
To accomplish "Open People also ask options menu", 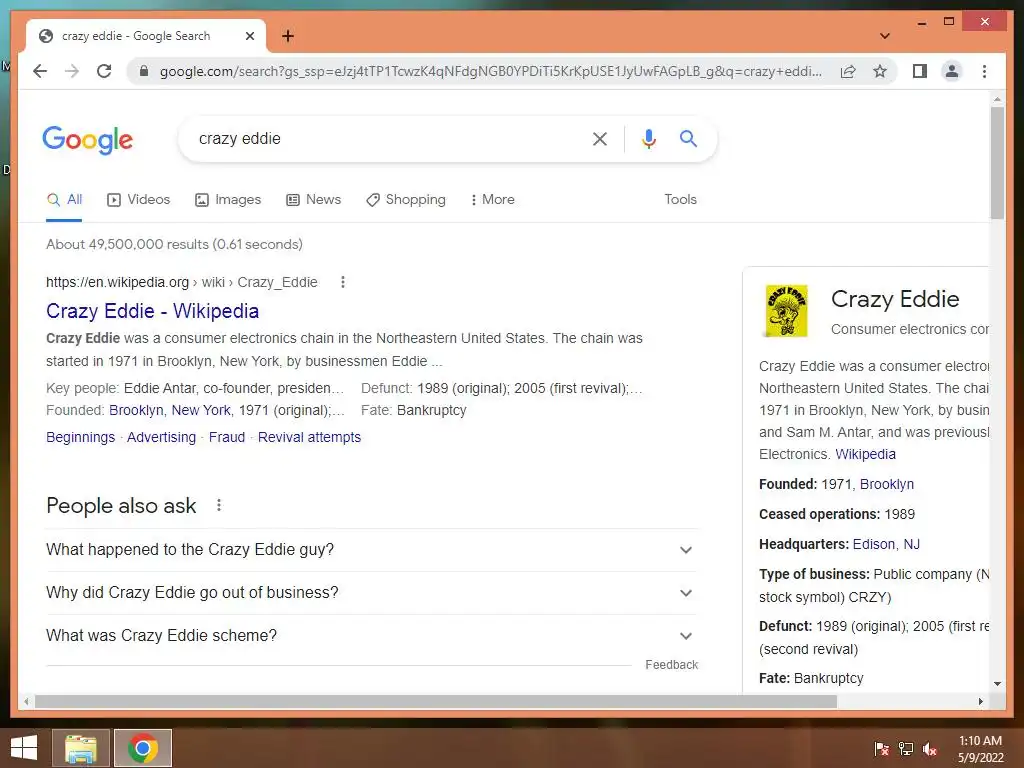I will pos(219,505).
